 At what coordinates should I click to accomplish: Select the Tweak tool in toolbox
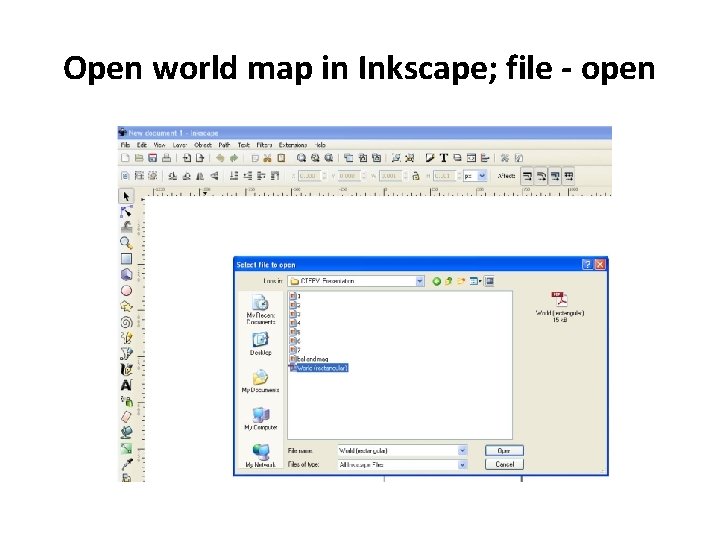[126, 227]
